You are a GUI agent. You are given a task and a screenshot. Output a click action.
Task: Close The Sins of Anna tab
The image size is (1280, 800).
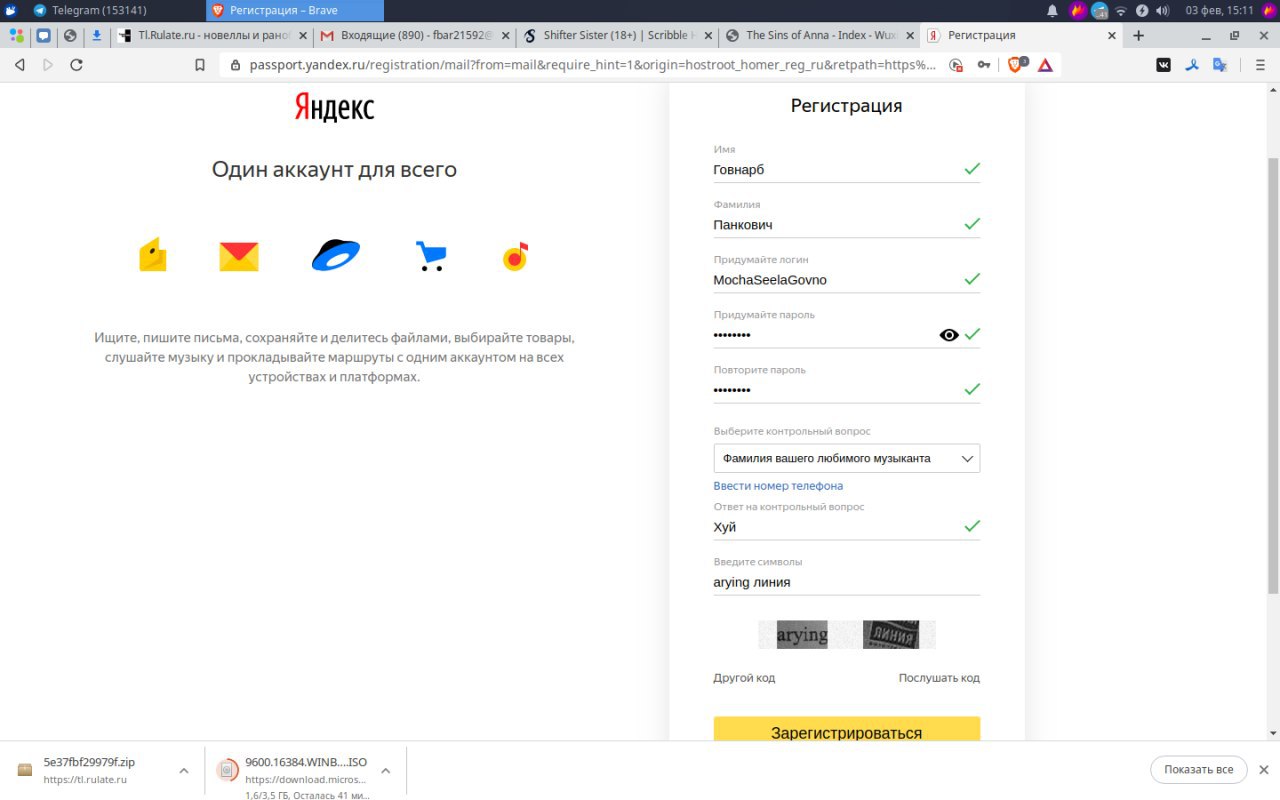pos(909,35)
